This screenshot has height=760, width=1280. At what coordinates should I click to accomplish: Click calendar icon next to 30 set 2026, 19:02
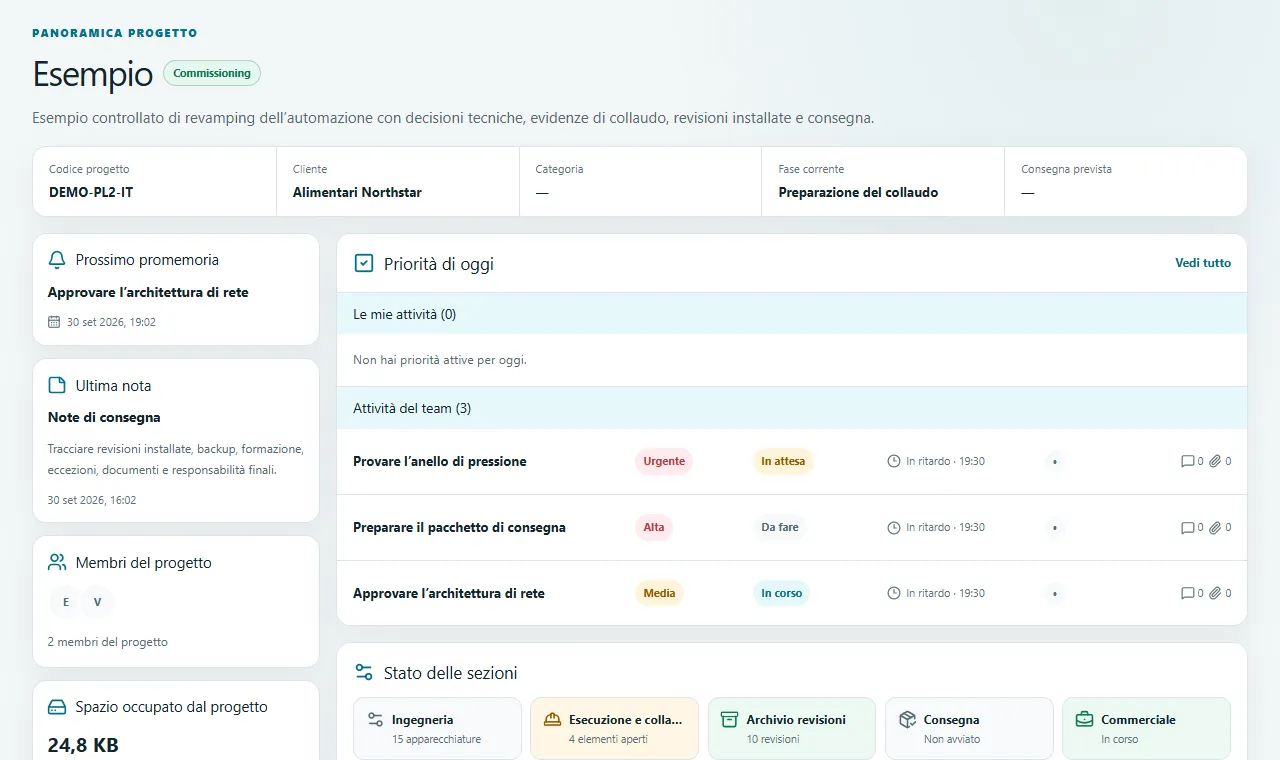(x=54, y=322)
